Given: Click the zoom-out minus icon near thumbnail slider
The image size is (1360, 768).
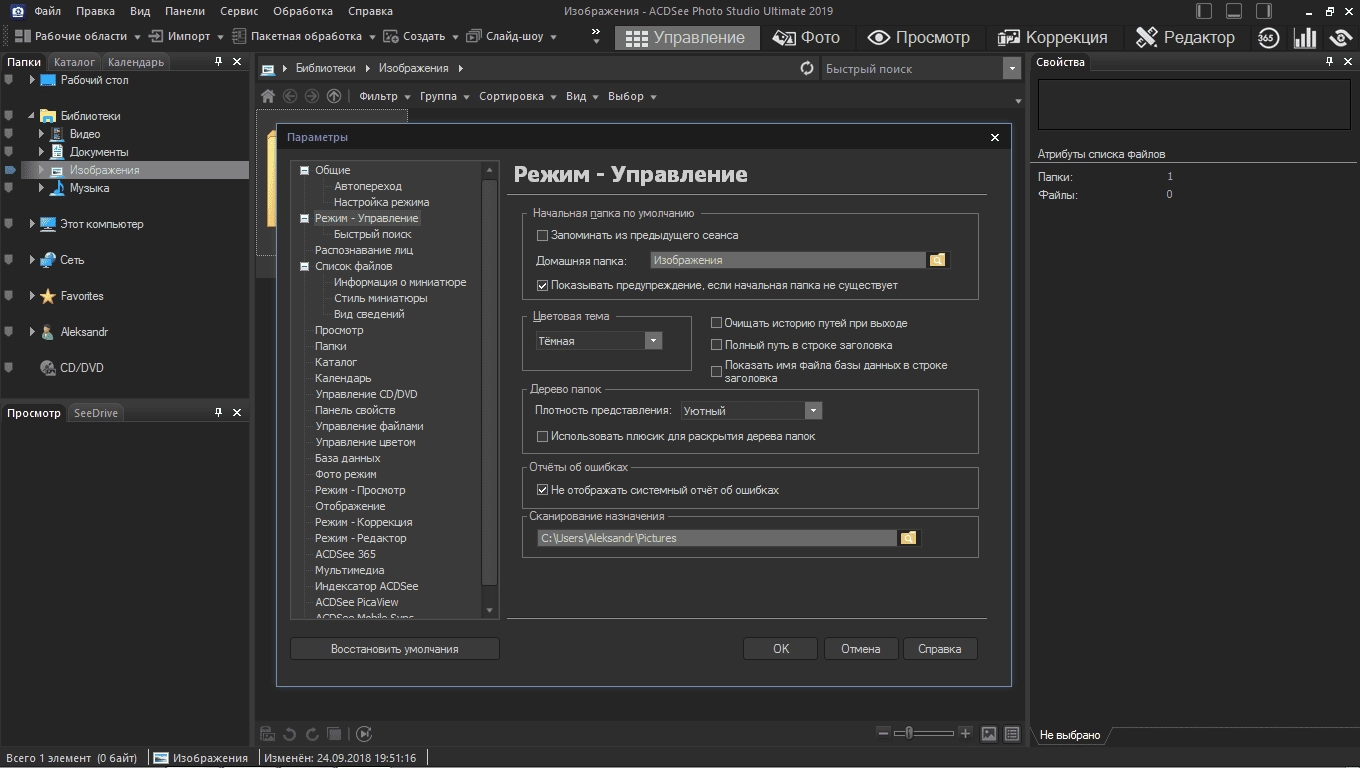Looking at the screenshot, I should [883, 733].
